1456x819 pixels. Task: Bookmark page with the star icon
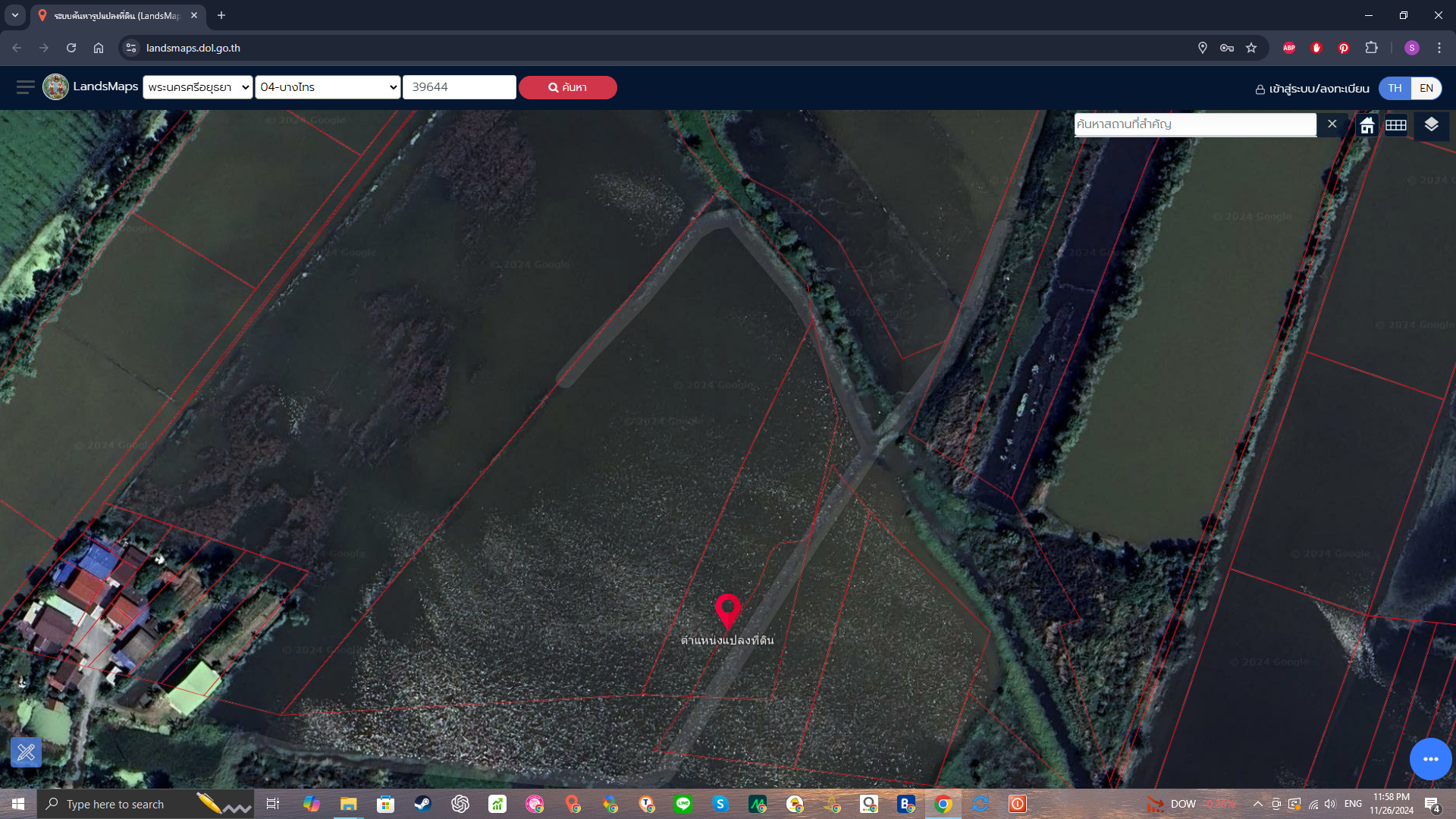tap(1251, 48)
